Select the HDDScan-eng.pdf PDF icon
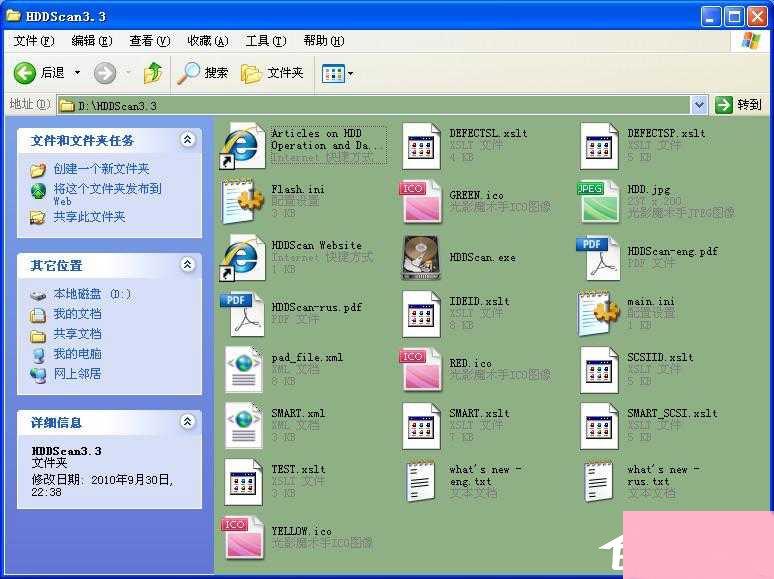Screen dimensions: 774x579 click(x=598, y=258)
